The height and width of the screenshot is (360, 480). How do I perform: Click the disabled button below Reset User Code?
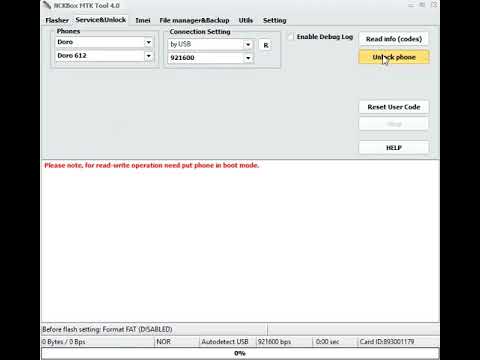point(394,124)
